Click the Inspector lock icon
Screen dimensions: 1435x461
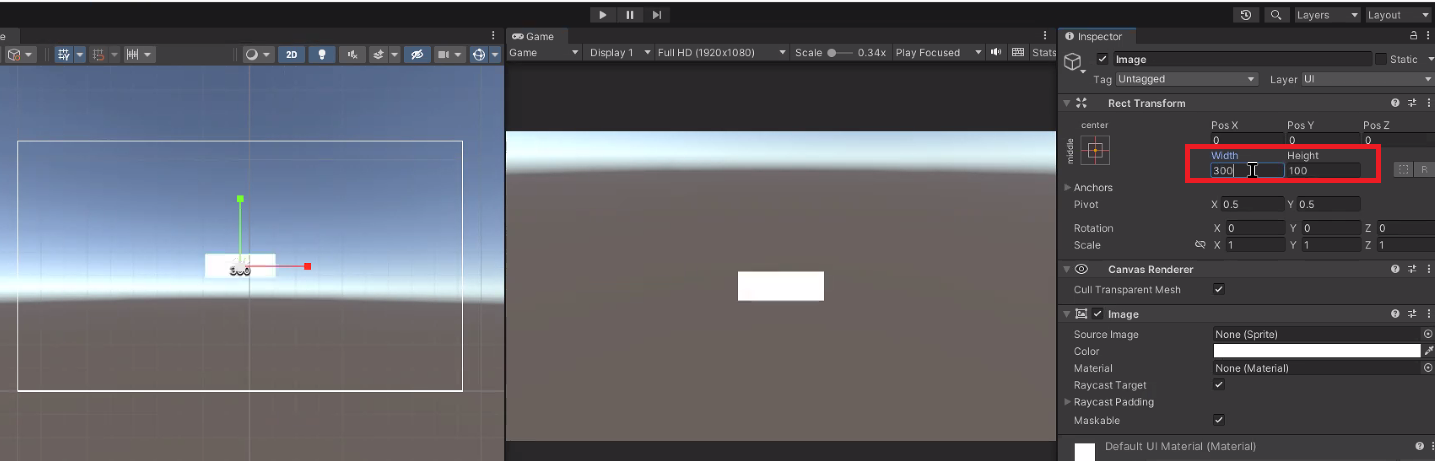tap(1411, 36)
